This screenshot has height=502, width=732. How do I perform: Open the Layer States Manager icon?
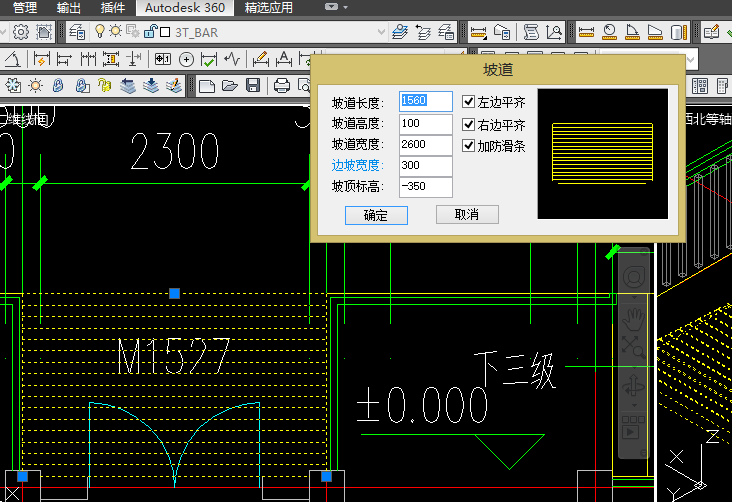coord(446,32)
